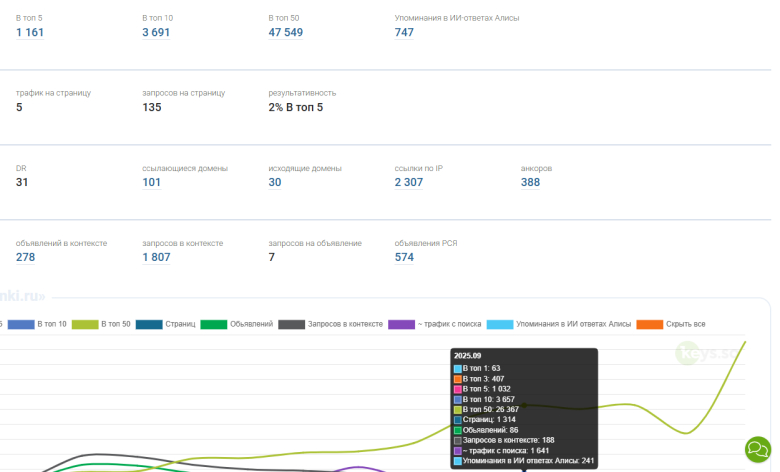The image size is (780, 472).
Task: Open links by IP count 2 307
Action: (409, 183)
